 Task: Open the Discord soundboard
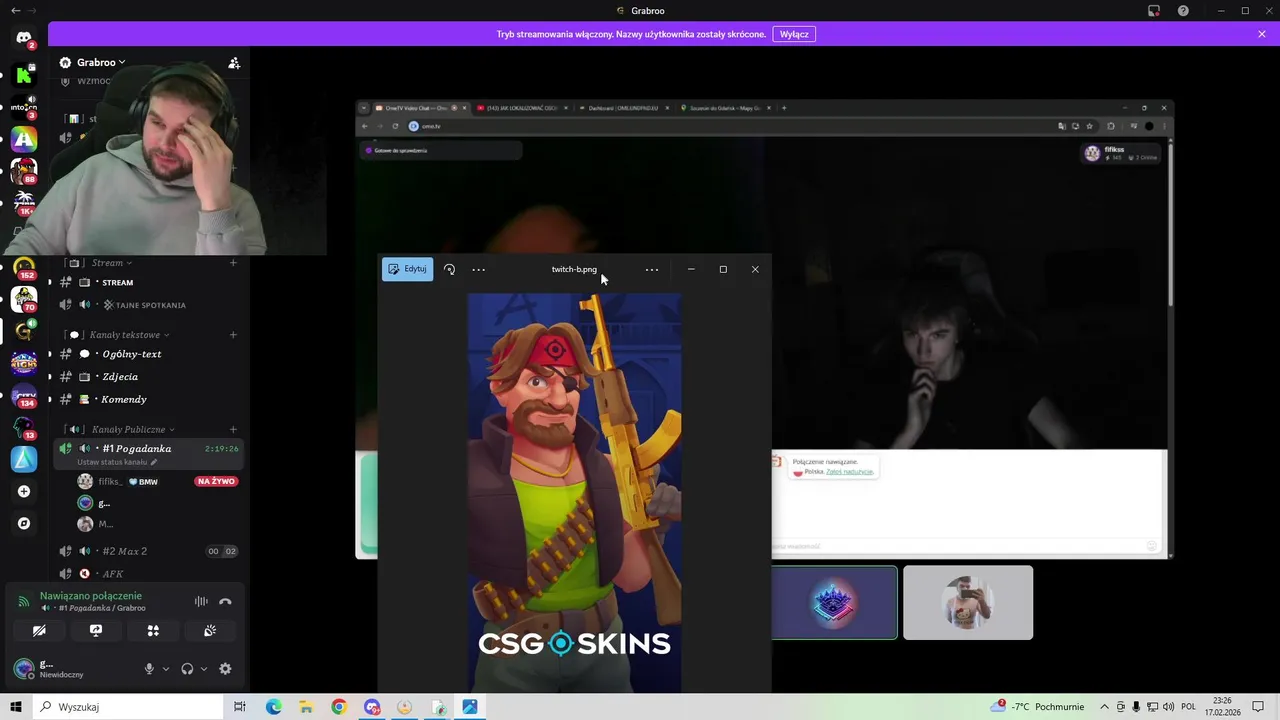[210, 631]
